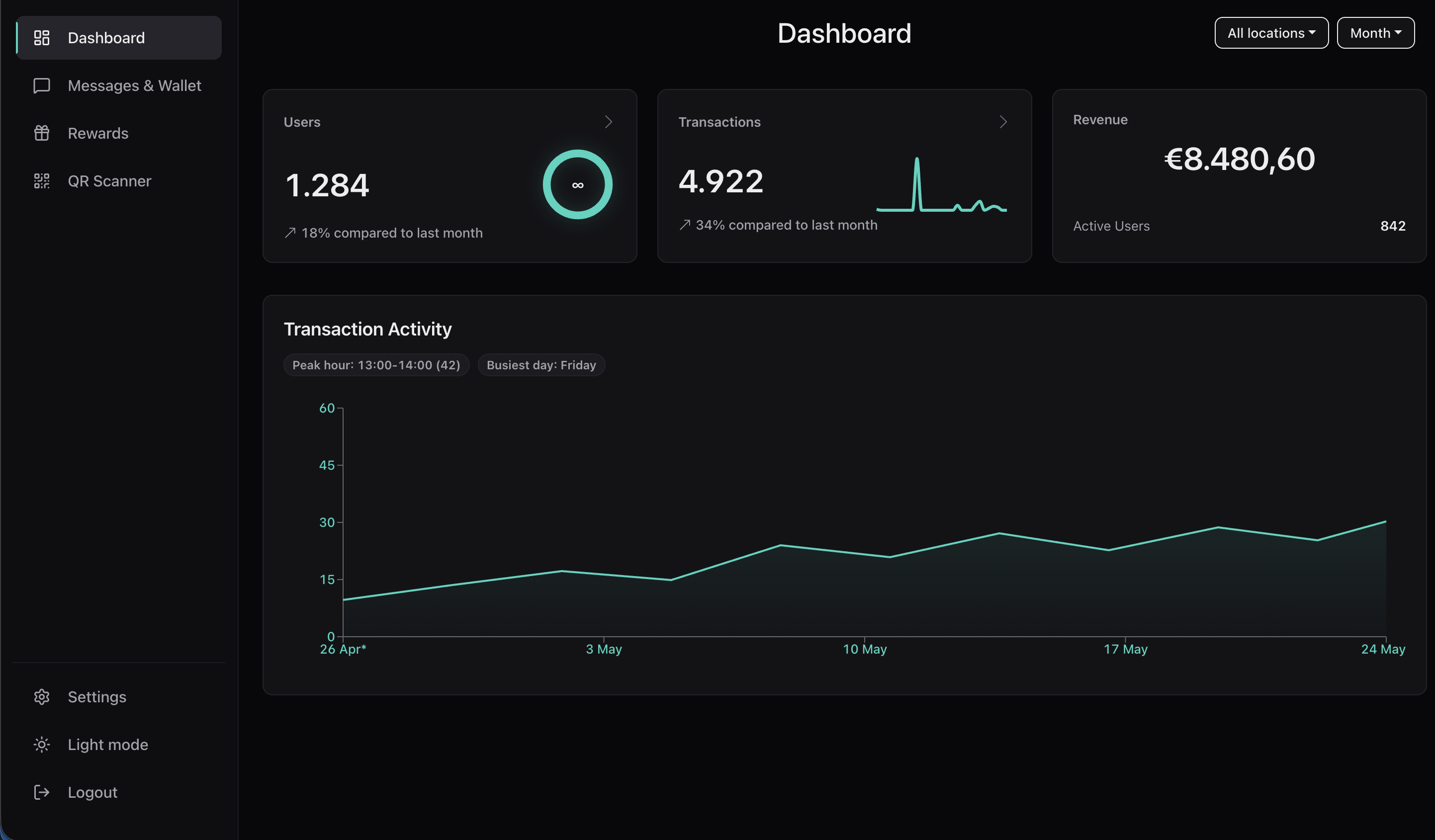Expand Transactions card with chevron arrow
The width and height of the screenshot is (1435, 840).
tap(1003, 122)
